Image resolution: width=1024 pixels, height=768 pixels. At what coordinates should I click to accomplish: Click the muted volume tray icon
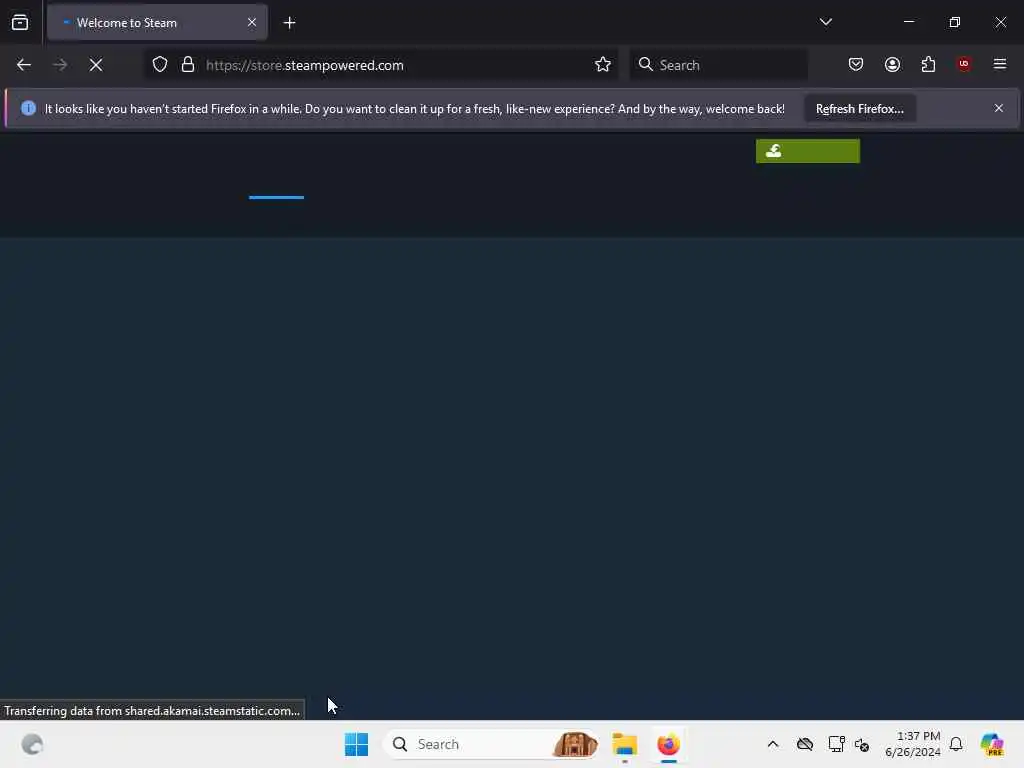pos(862,744)
